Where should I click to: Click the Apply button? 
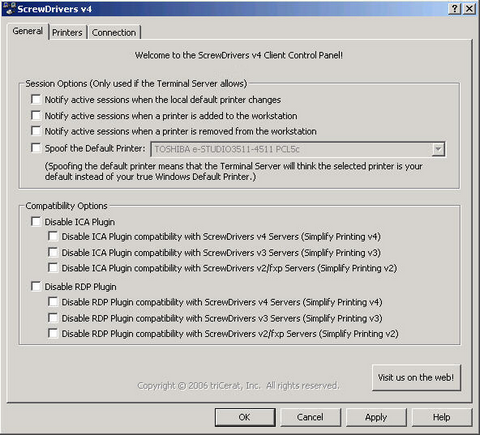pos(376,417)
